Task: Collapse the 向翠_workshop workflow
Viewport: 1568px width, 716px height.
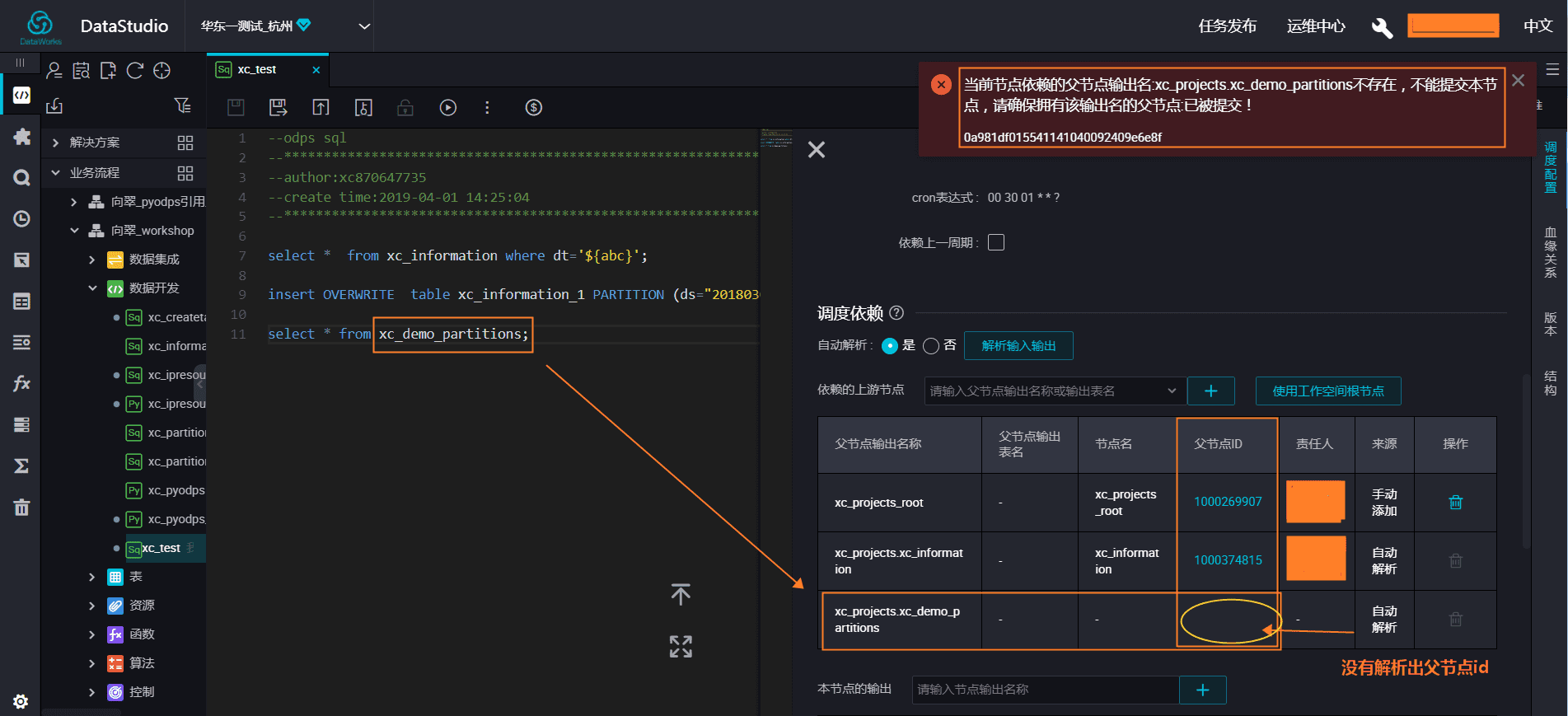Action: coord(74,231)
